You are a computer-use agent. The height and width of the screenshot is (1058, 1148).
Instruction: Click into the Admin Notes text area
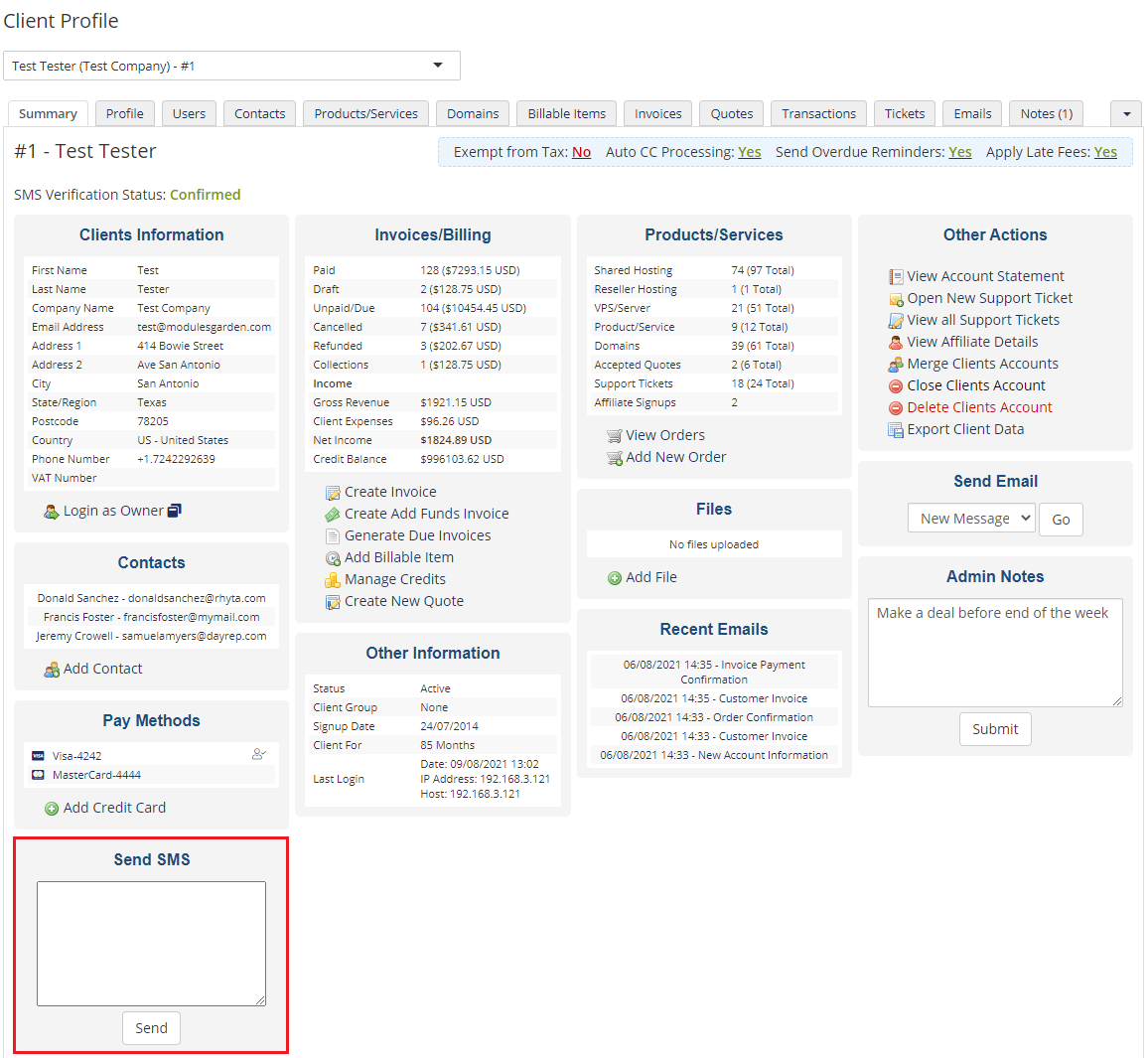(x=995, y=653)
